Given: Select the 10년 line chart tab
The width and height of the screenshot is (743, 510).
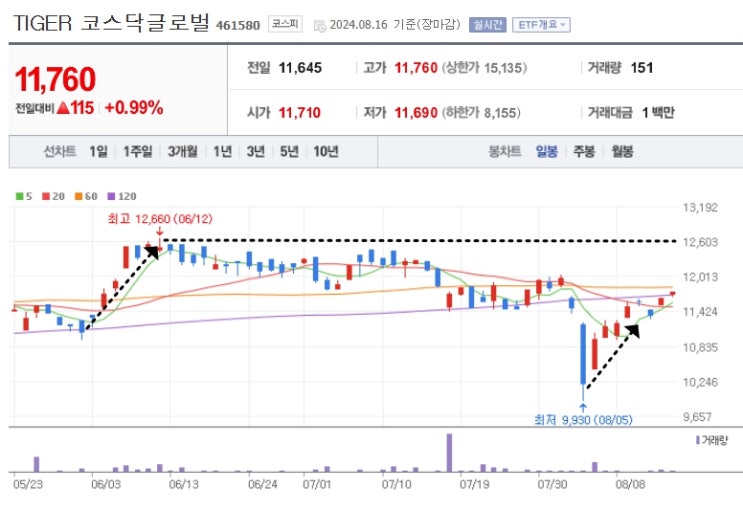Looking at the screenshot, I should 326,152.
